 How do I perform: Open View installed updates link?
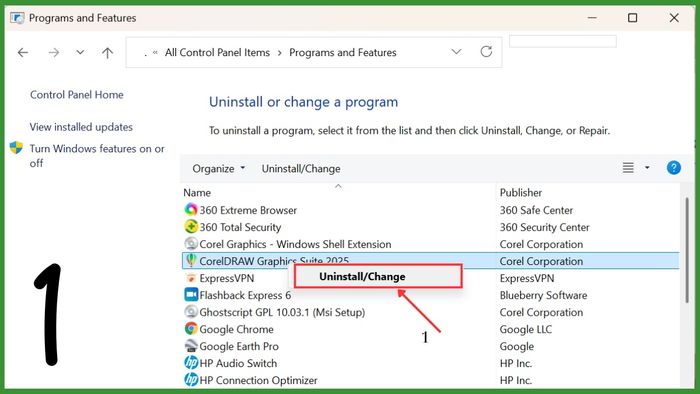tap(81, 127)
